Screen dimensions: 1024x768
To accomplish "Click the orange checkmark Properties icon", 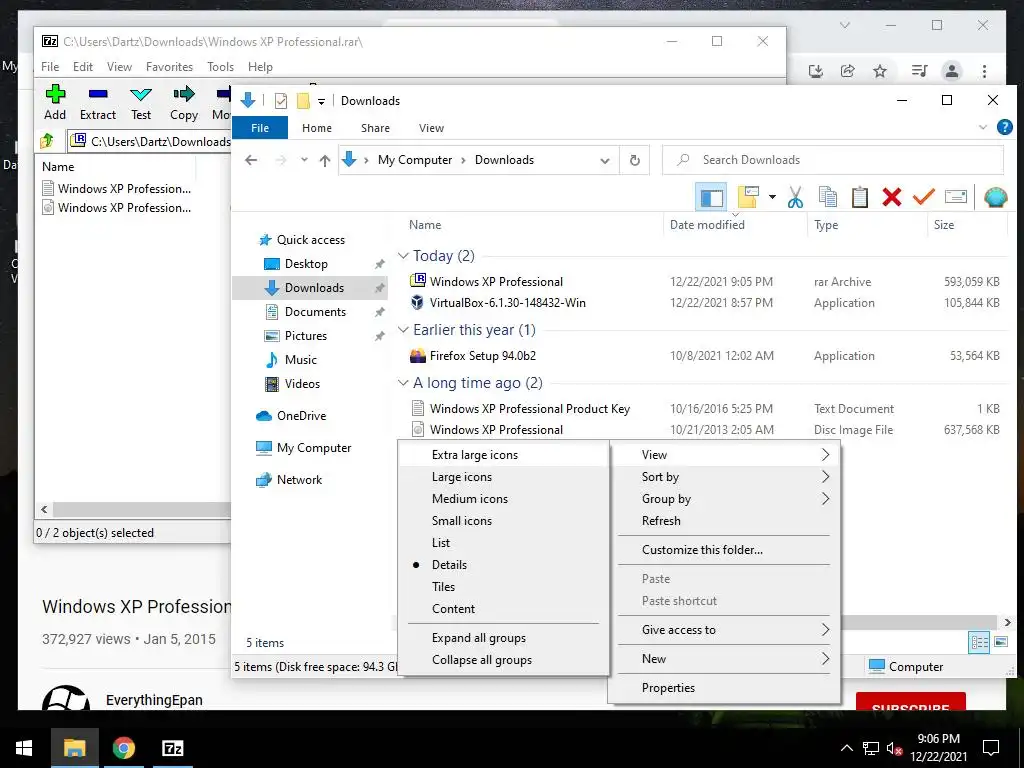I will (x=923, y=197).
